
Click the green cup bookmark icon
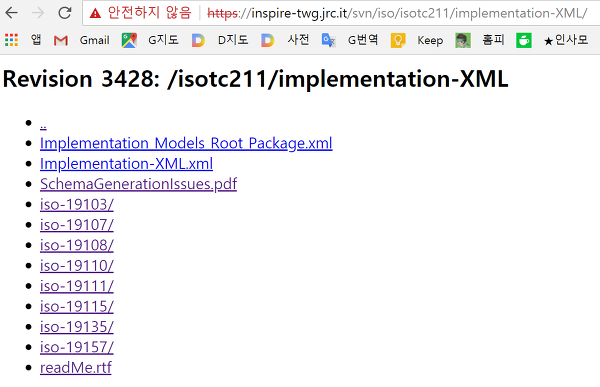[524, 40]
